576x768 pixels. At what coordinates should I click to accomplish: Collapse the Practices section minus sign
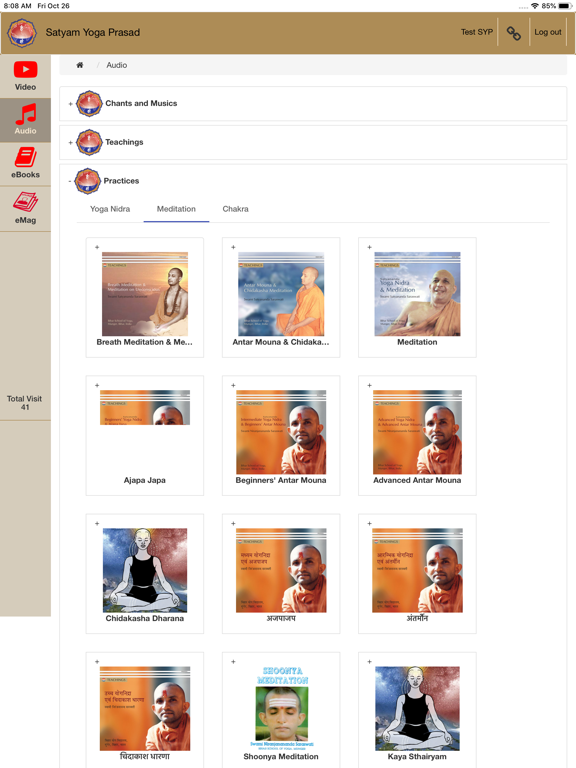point(70,181)
